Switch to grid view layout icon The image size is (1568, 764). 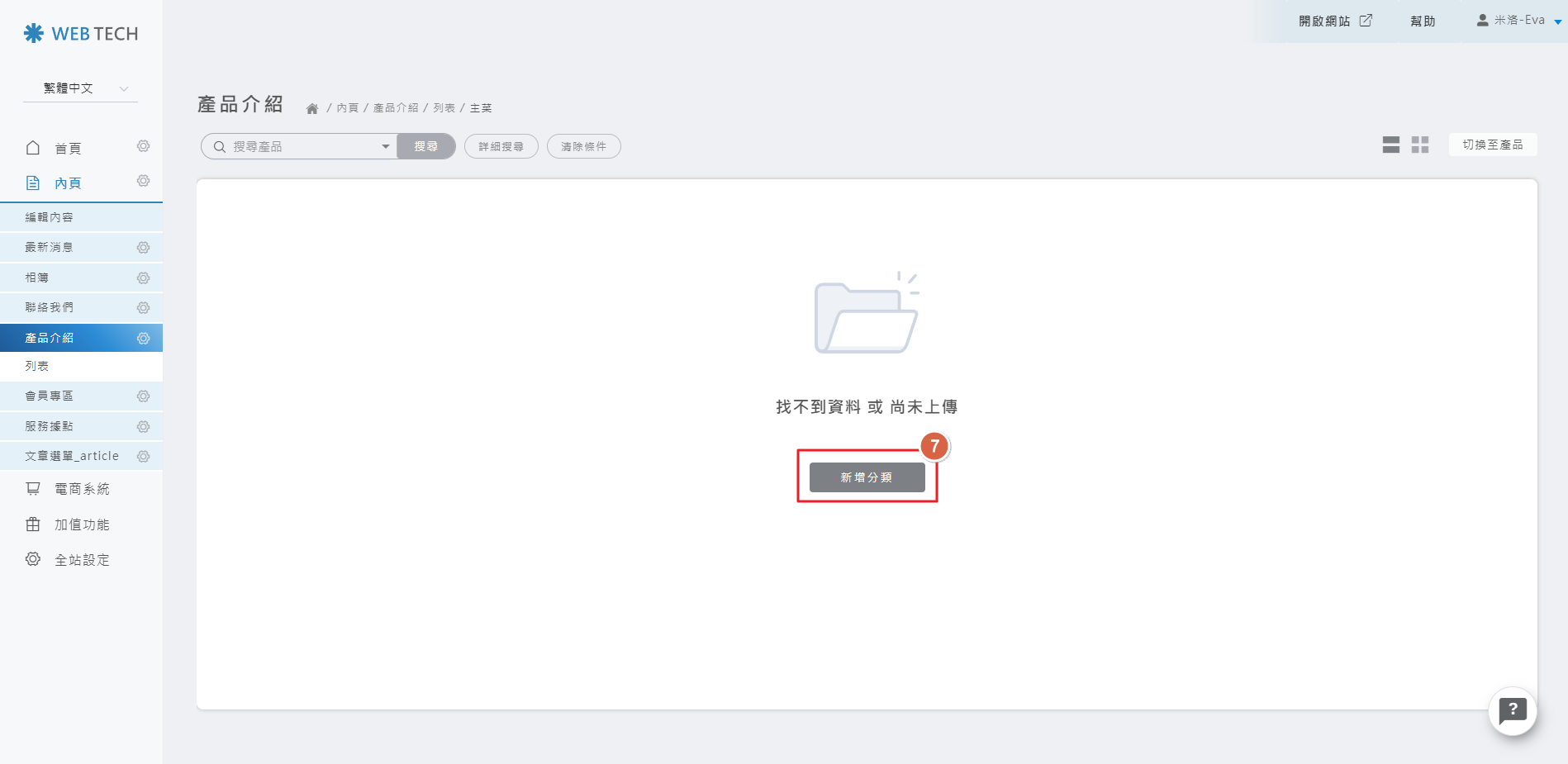pyautogui.click(x=1420, y=145)
